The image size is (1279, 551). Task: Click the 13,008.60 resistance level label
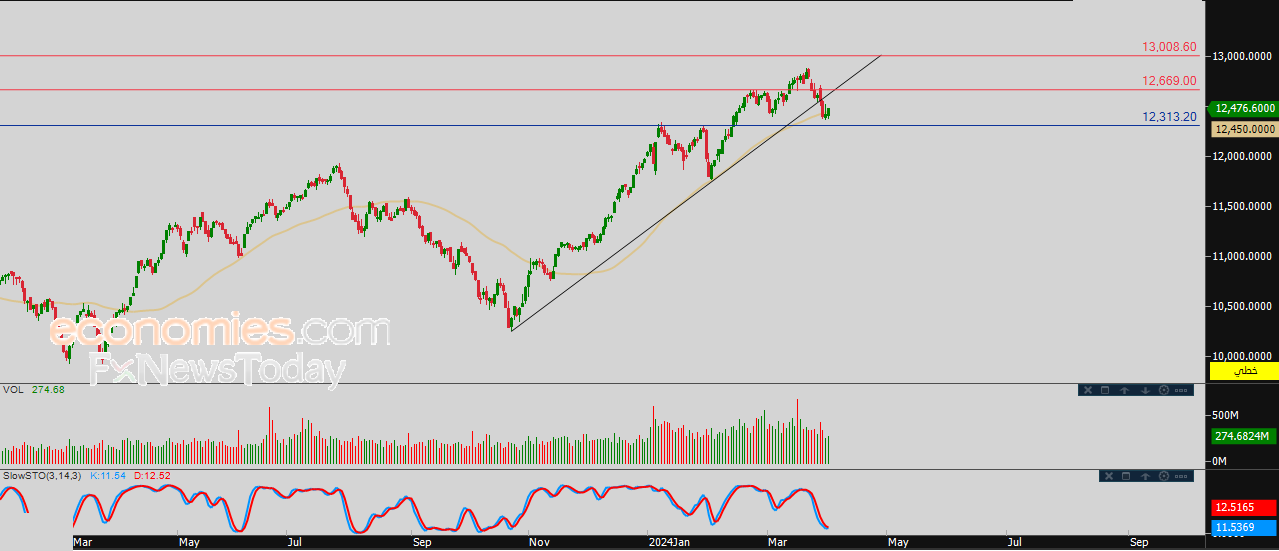(1169, 46)
